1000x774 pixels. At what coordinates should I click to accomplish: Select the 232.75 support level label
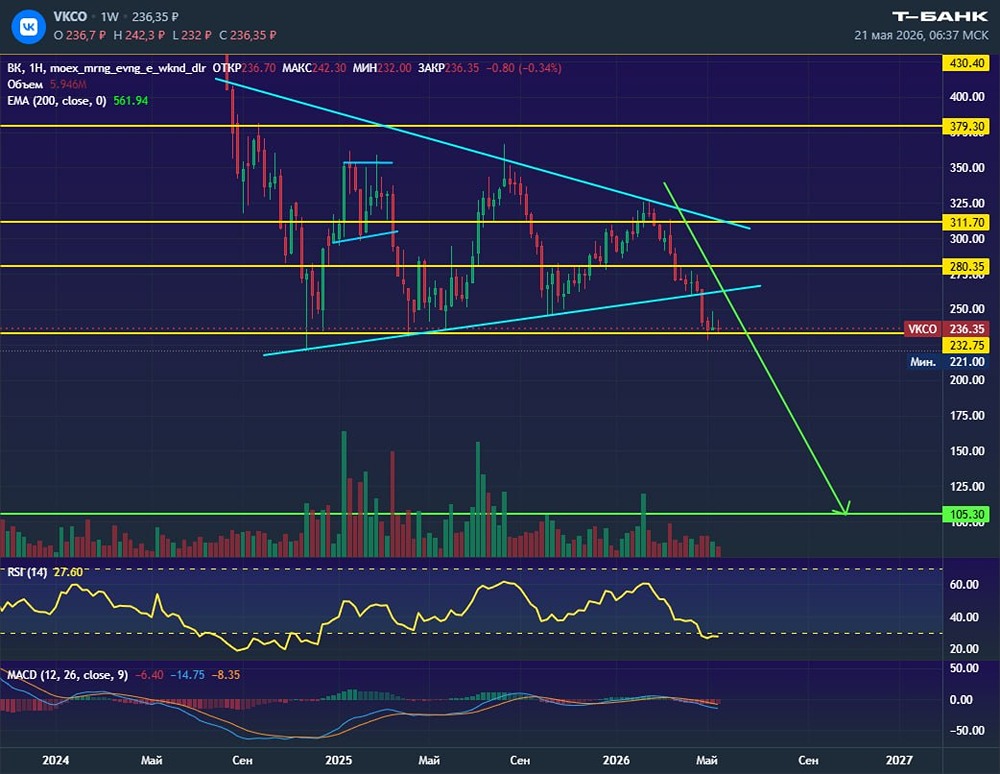tap(966, 346)
